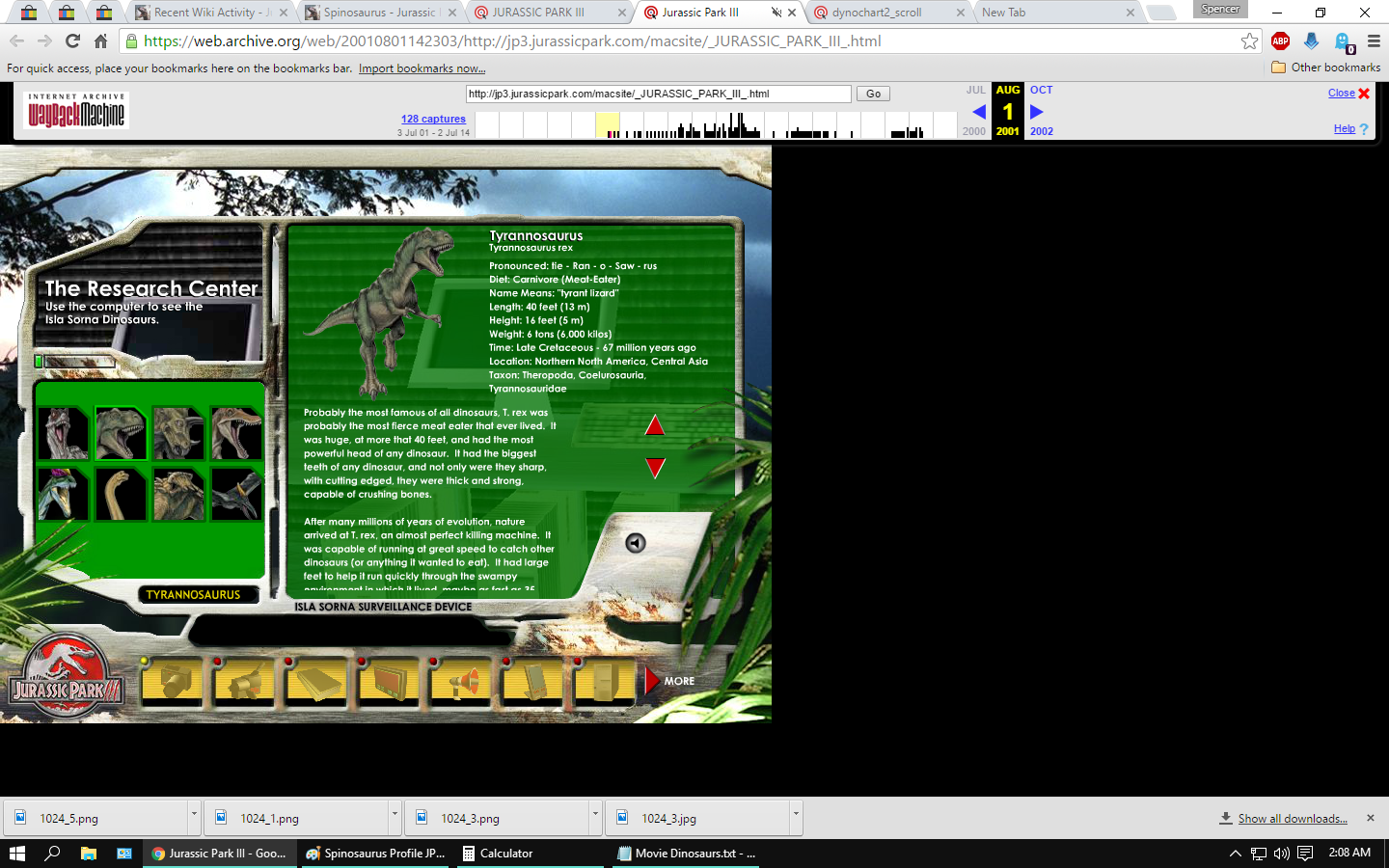This screenshot has width=1389, height=868.
Task: Unmute the Jurassic Park III tab
Action: point(776,13)
